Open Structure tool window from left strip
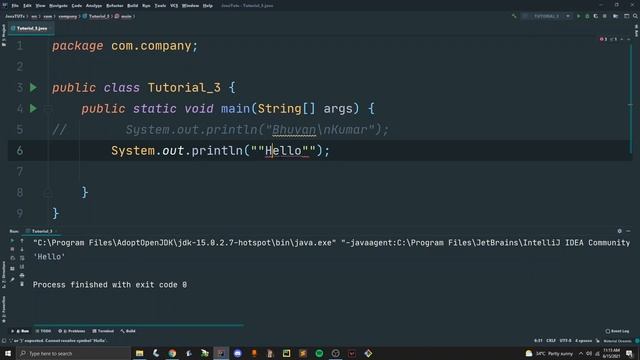640x360 pixels. [4, 275]
